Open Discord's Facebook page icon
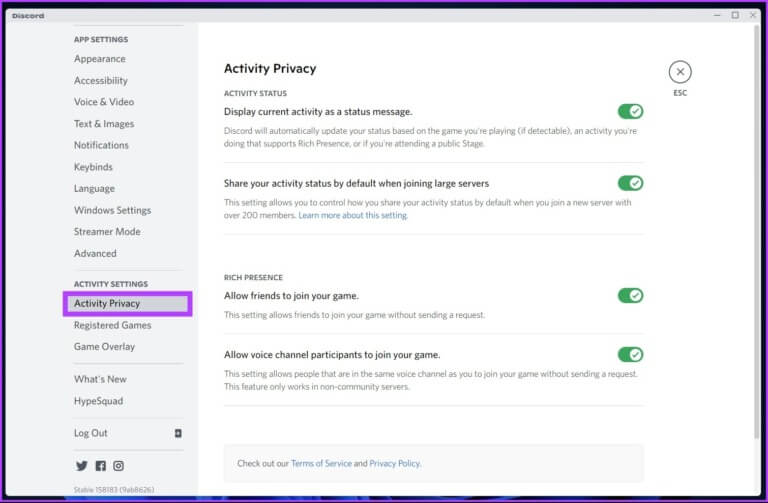Screen dimensions: 768x503 [100, 465]
